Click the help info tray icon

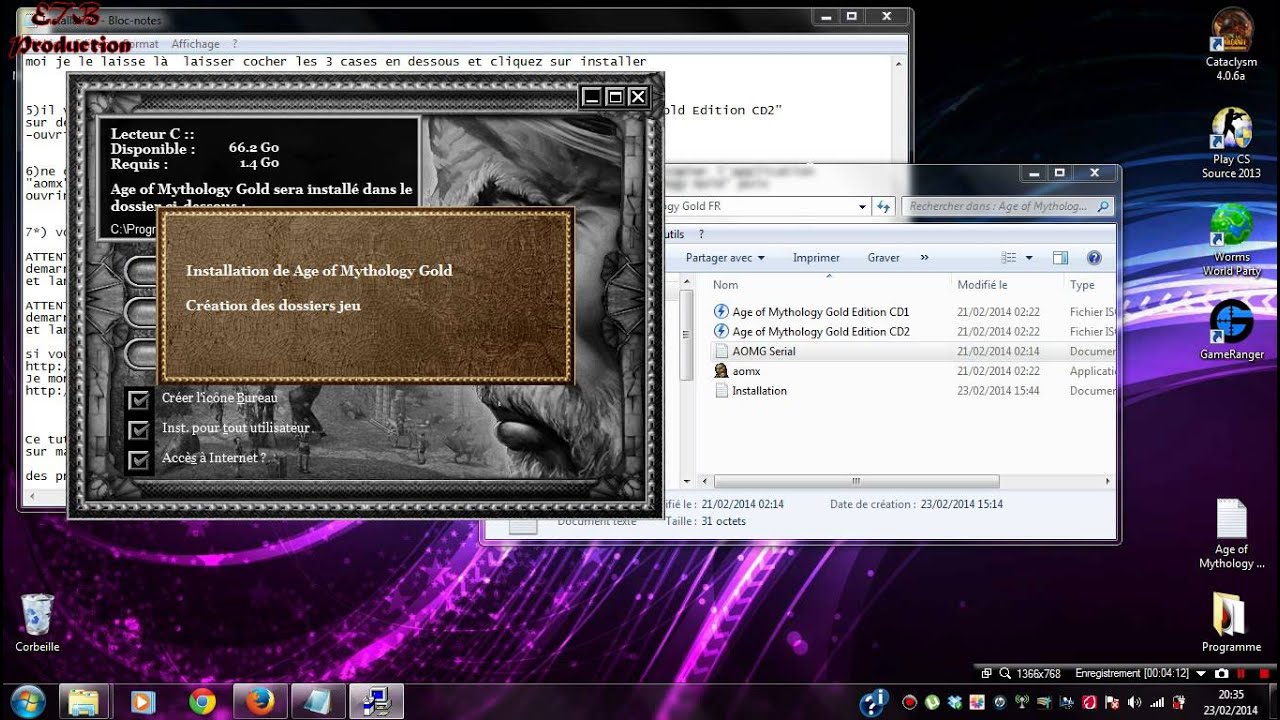point(874,702)
